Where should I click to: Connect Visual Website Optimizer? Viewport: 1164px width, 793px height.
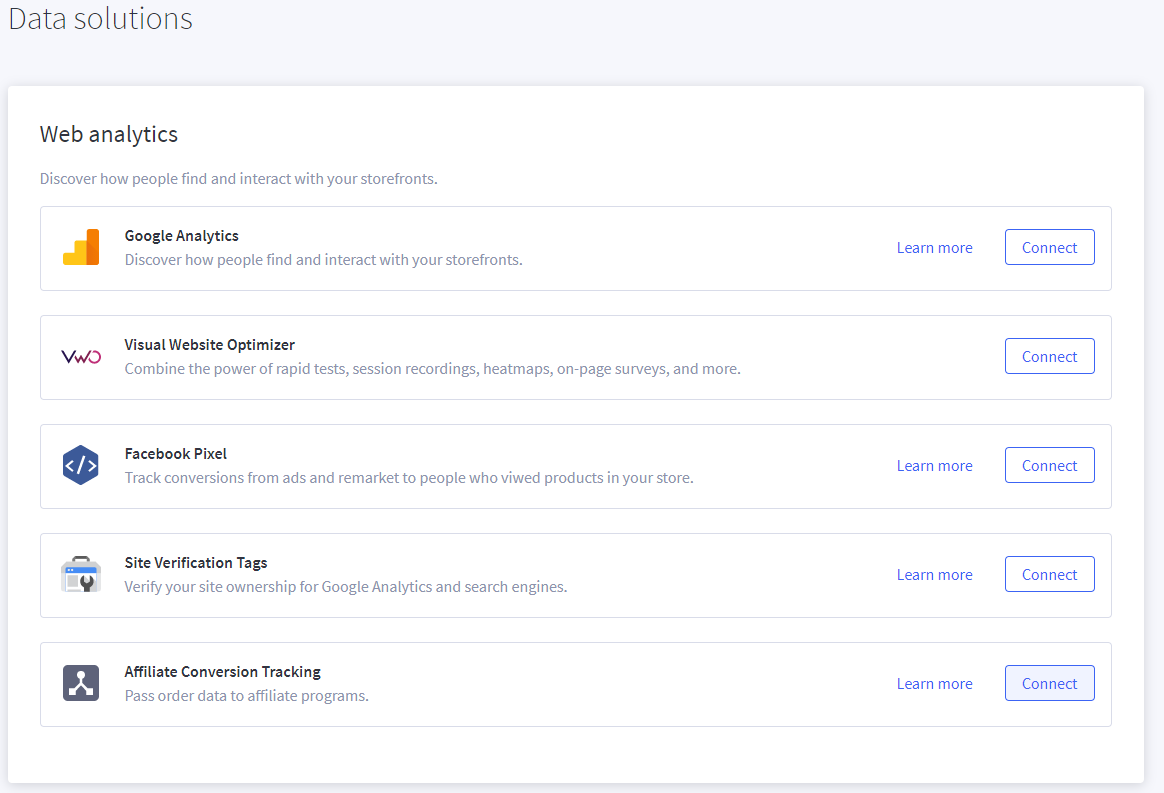point(1049,357)
